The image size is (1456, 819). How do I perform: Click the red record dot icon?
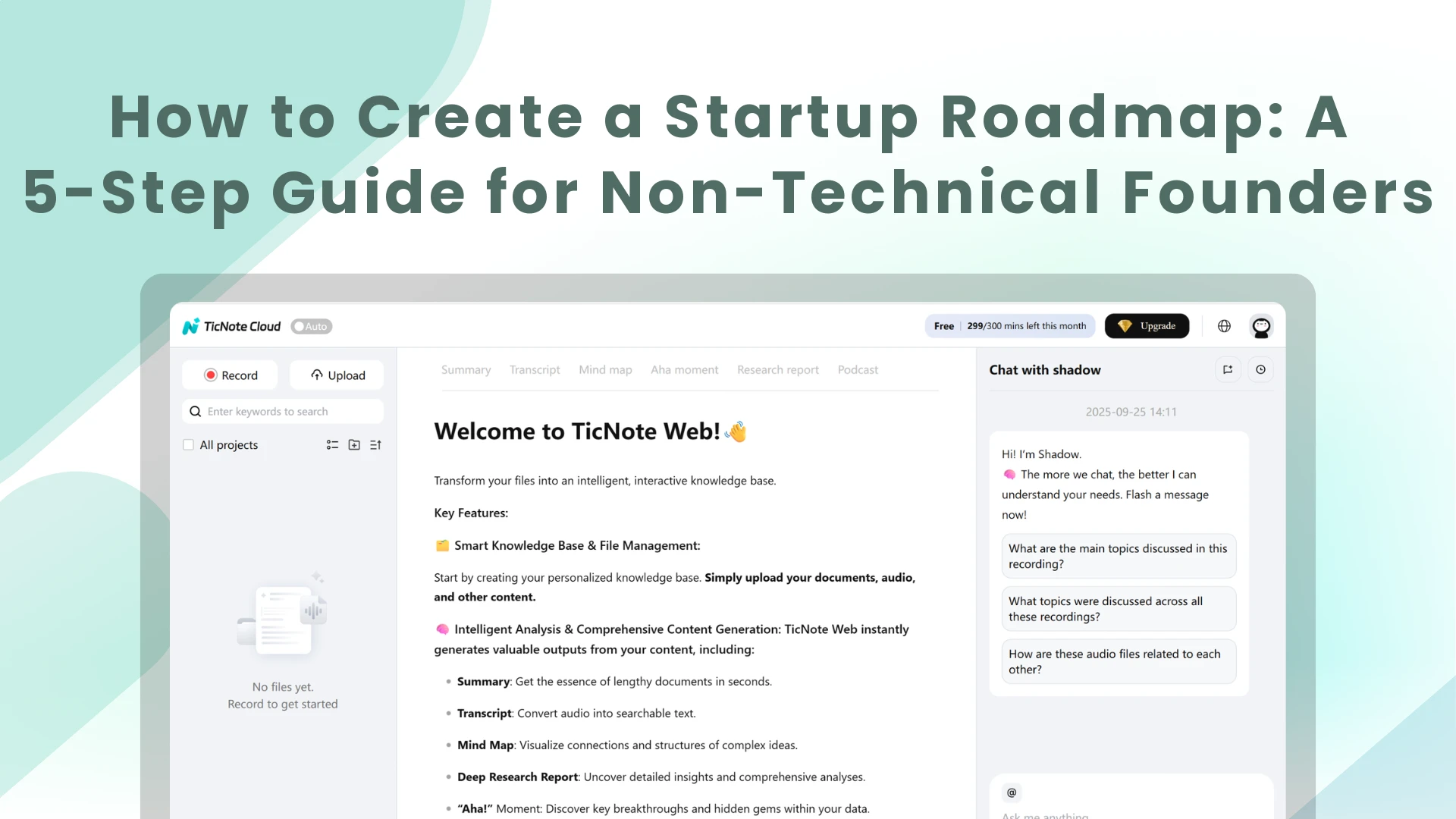211,375
